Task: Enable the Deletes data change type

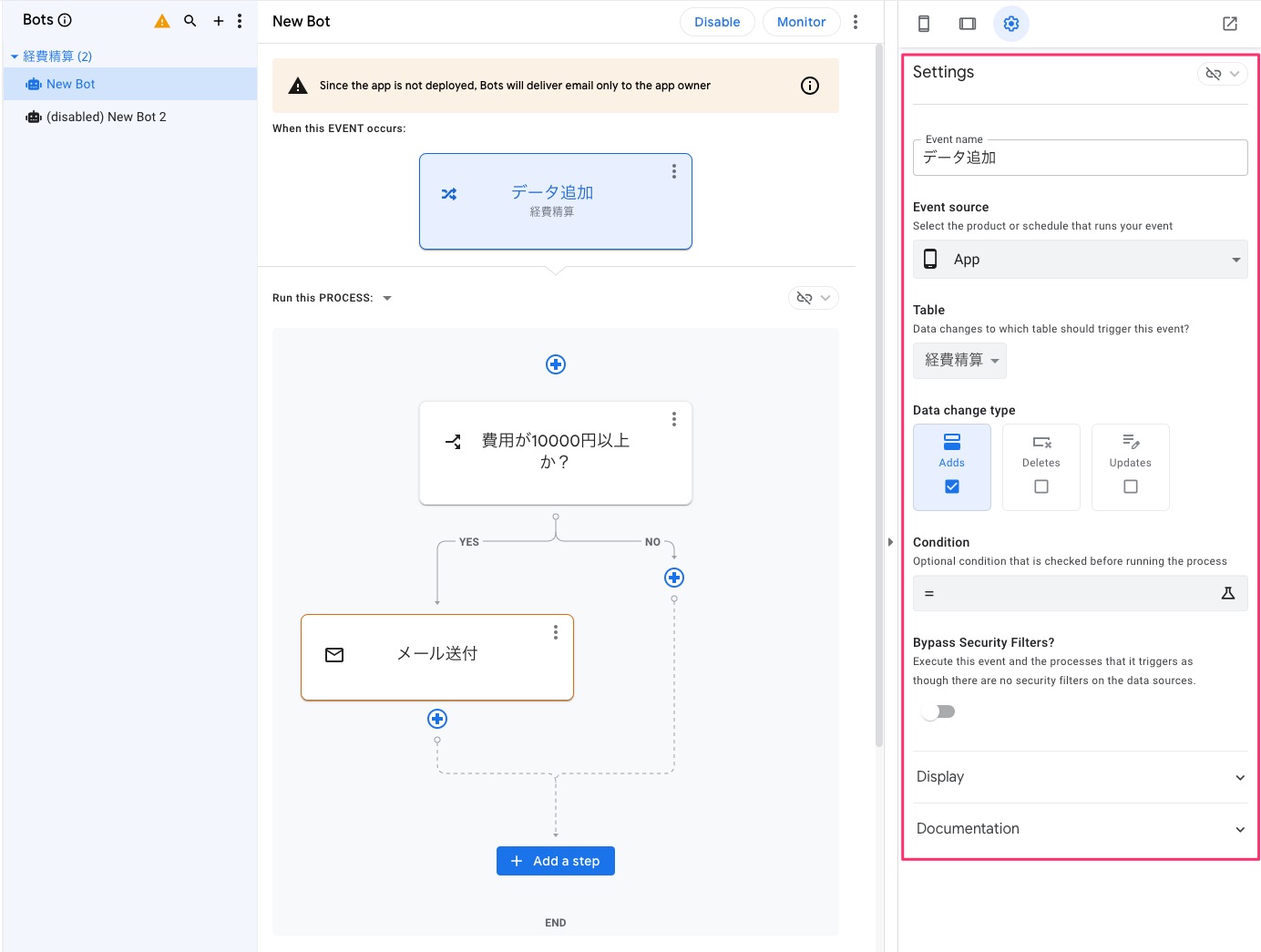Action: tap(1041, 486)
